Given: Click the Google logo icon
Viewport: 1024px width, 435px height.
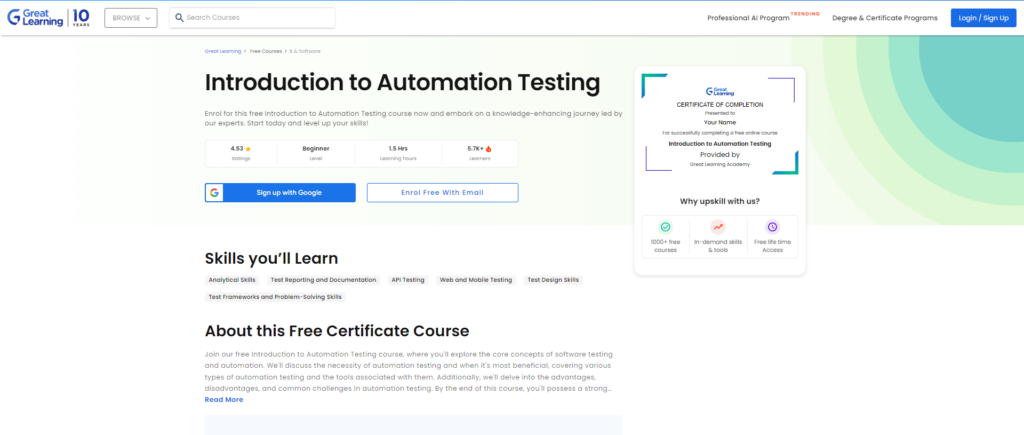Looking at the screenshot, I should [x=215, y=192].
